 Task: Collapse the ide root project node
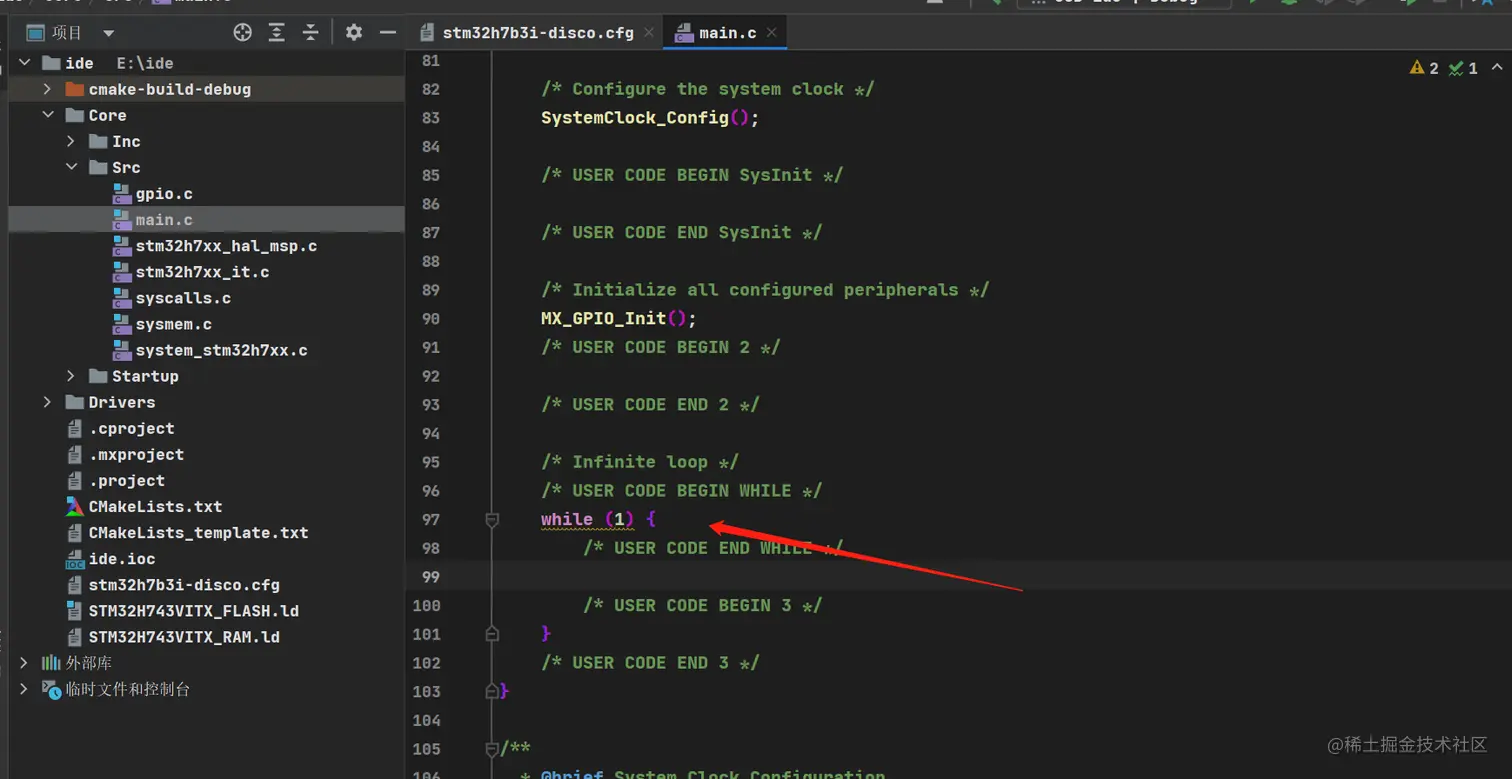pyautogui.click(x=24, y=63)
